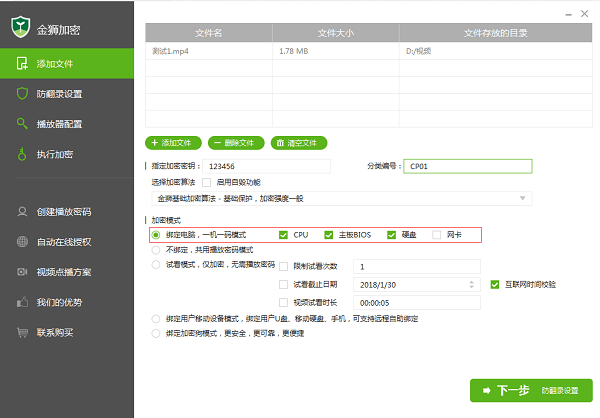Click the 播放器配置 magnifier icon

pos(22,123)
